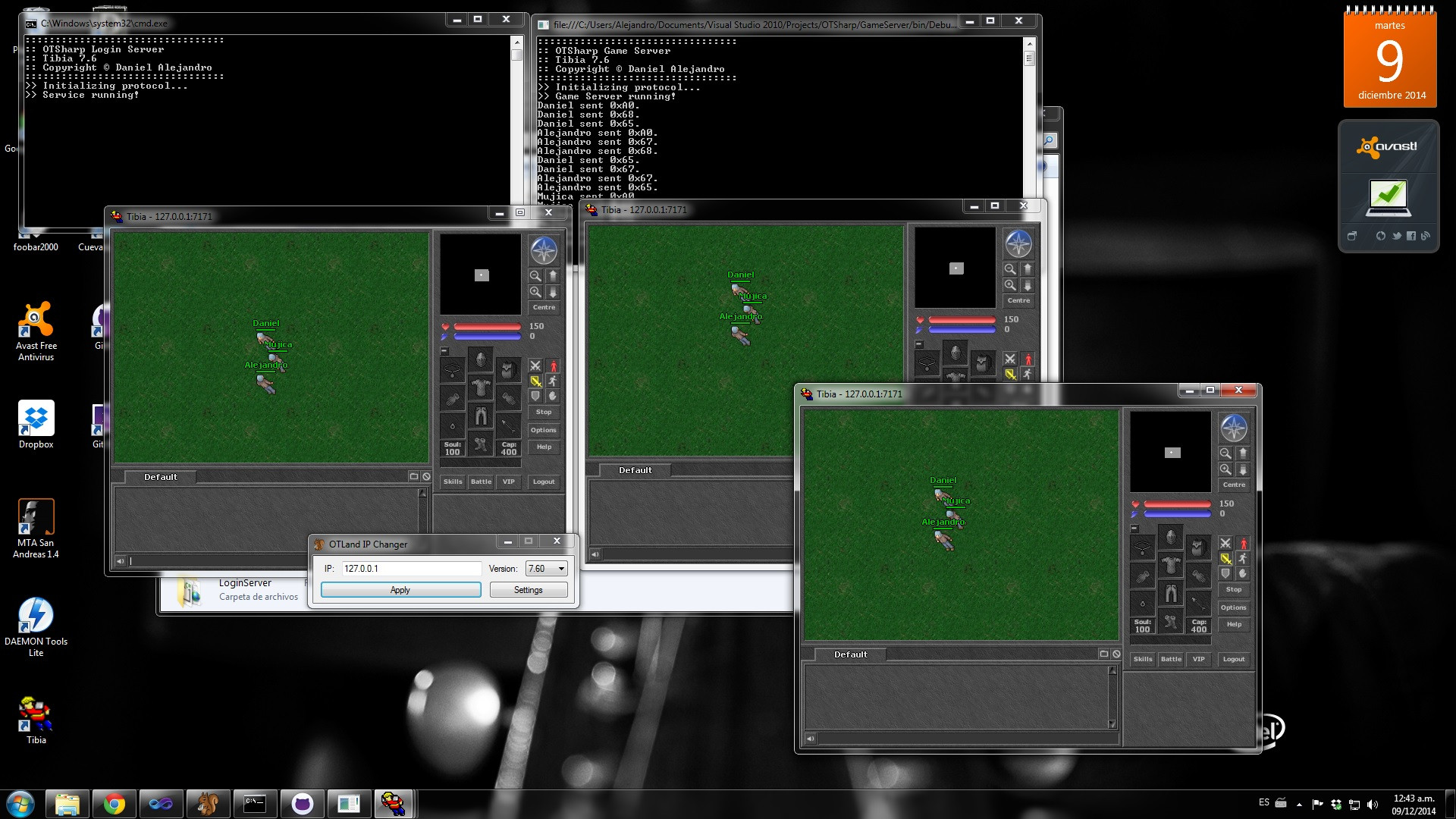This screenshot has width=1456, height=819.
Task: Open the channel list icon in leftmost Tibia console
Action: tap(414, 477)
